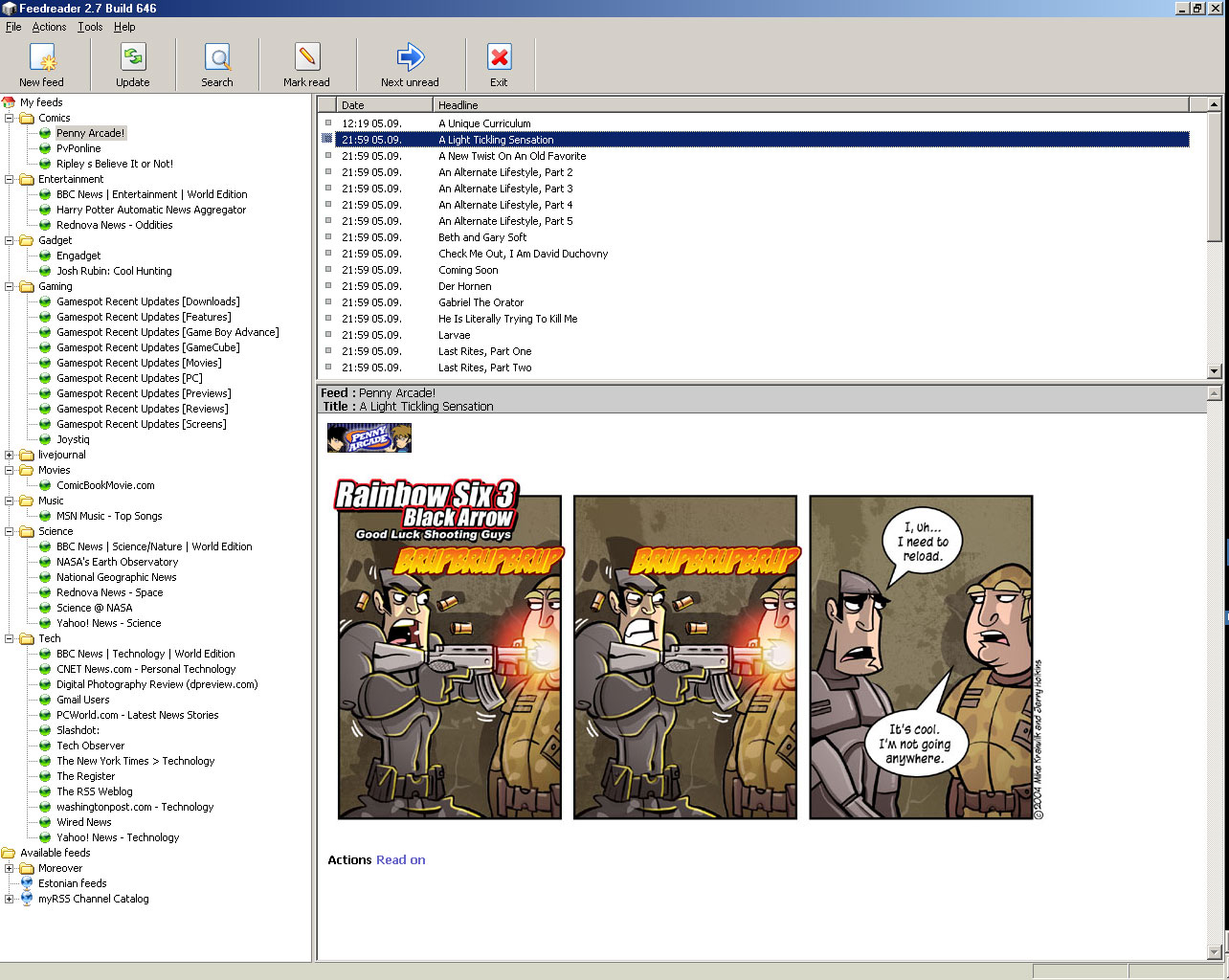The height and width of the screenshot is (980, 1229).
Task: Click the globe icon beside Estonian feeds
Action: click(27, 883)
